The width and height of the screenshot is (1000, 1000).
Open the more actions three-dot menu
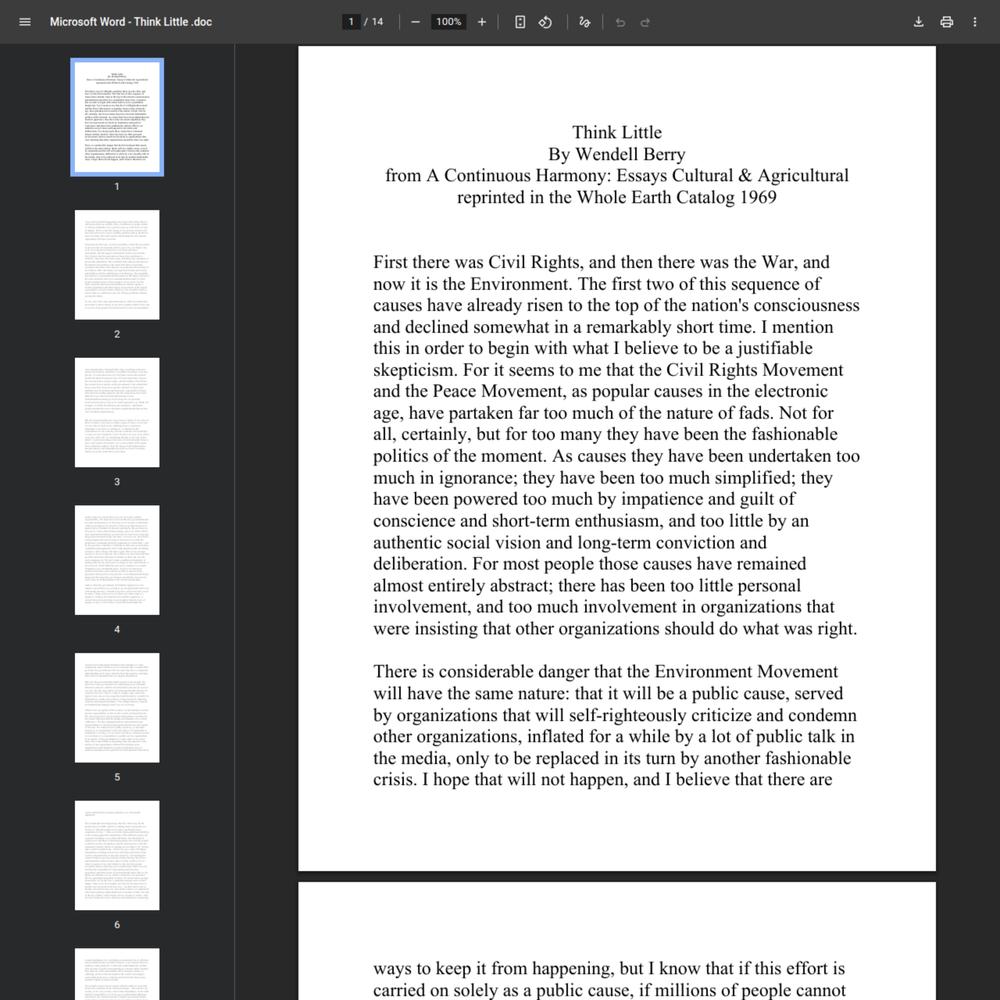pos(975,22)
